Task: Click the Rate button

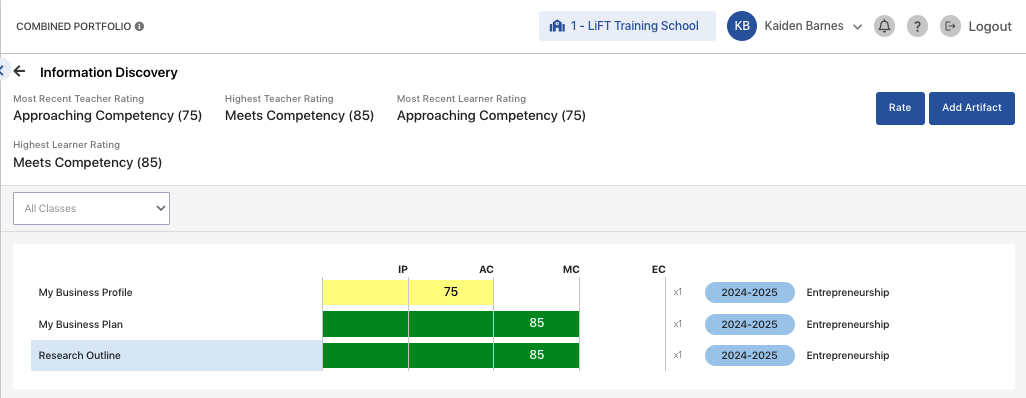Action: coord(900,108)
